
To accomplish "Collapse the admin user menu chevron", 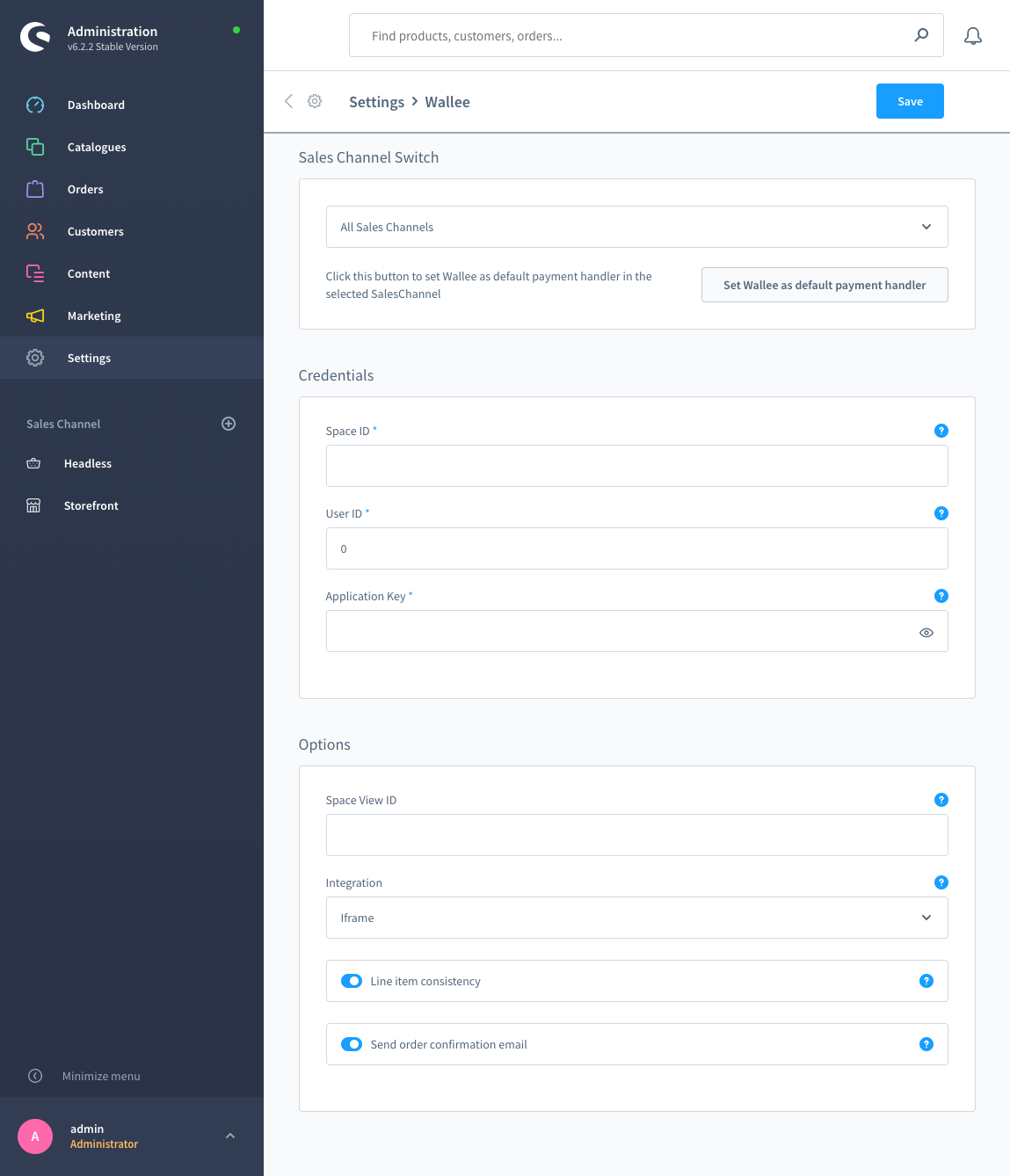I will tap(230, 1136).
